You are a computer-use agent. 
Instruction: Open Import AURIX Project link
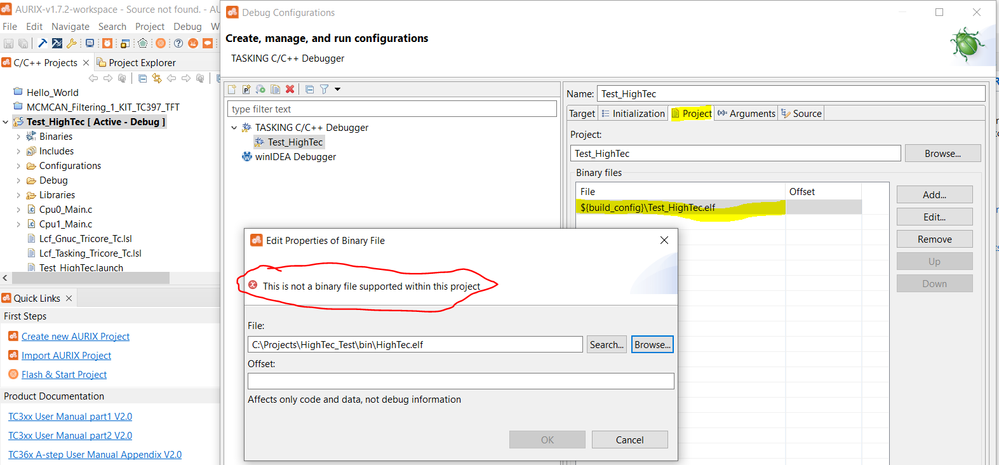66,355
